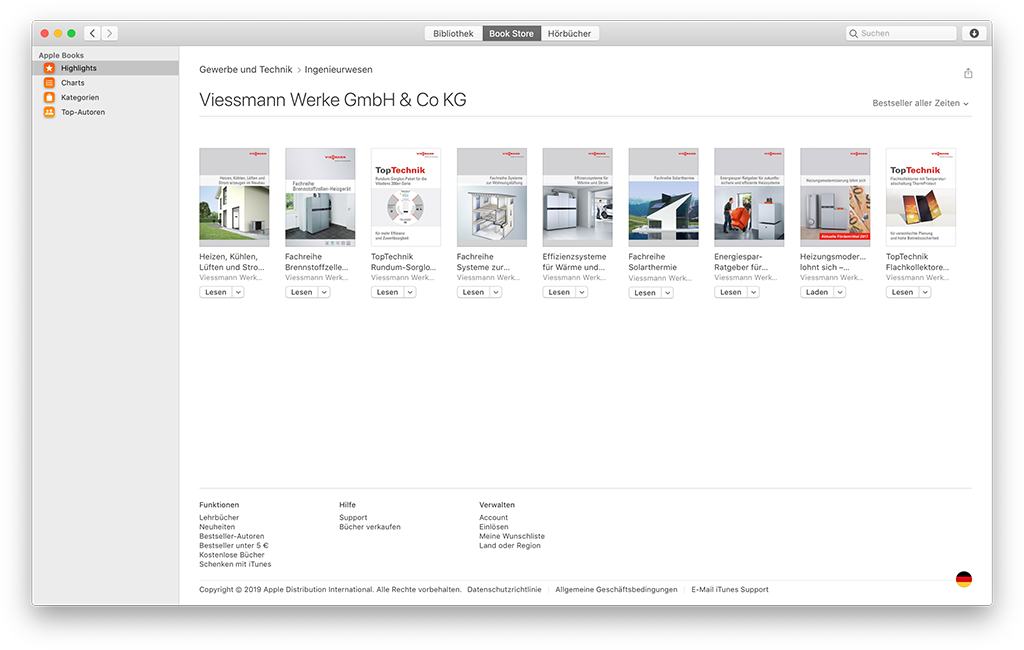
Task: Open E-Mail iTunes Support link
Action: [x=730, y=589]
